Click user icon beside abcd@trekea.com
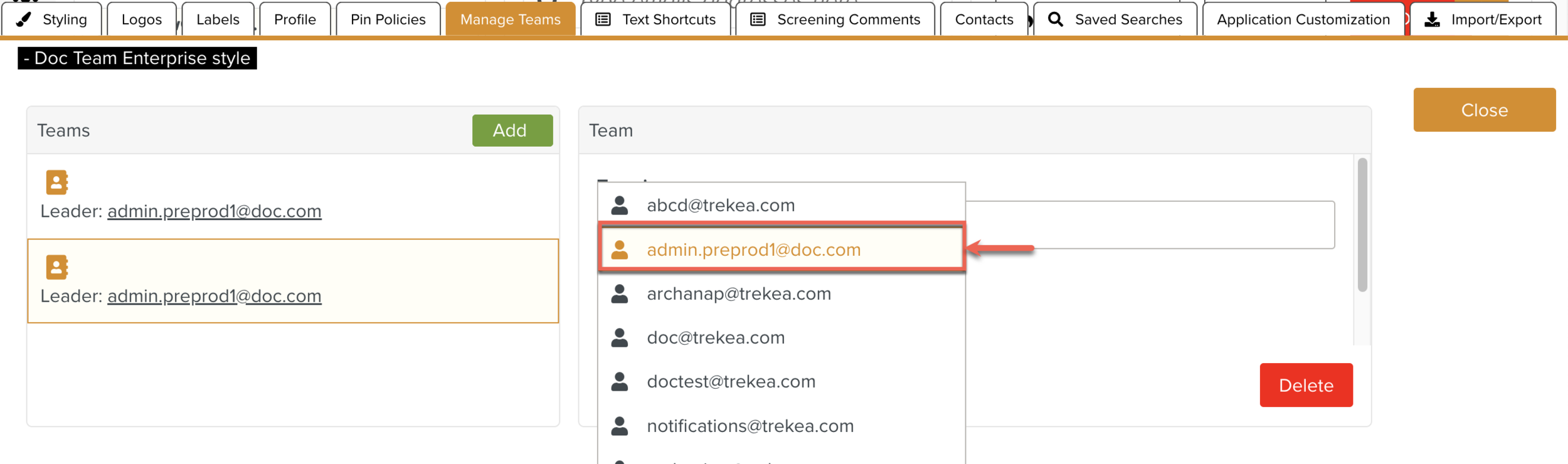The width and height of the screenshot is (1568, 464). [x=620, y=206]
